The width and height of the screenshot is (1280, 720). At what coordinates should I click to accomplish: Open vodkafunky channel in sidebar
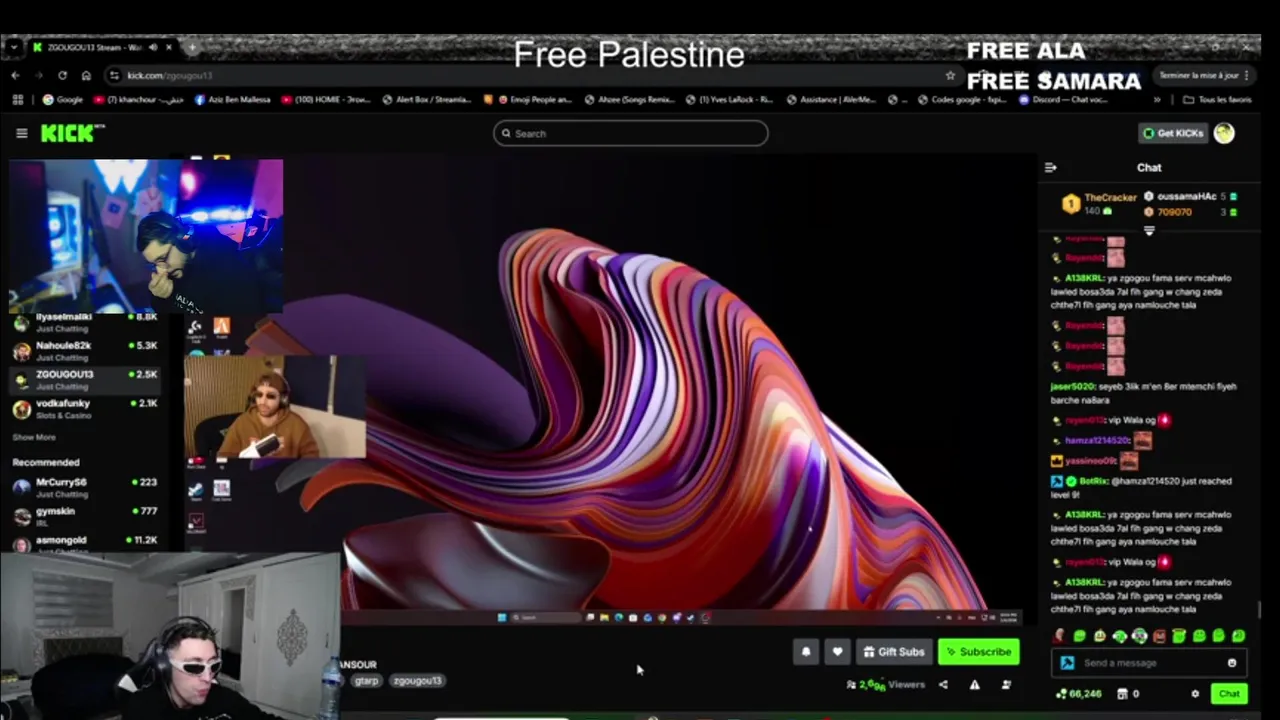(x=85, y=409)
